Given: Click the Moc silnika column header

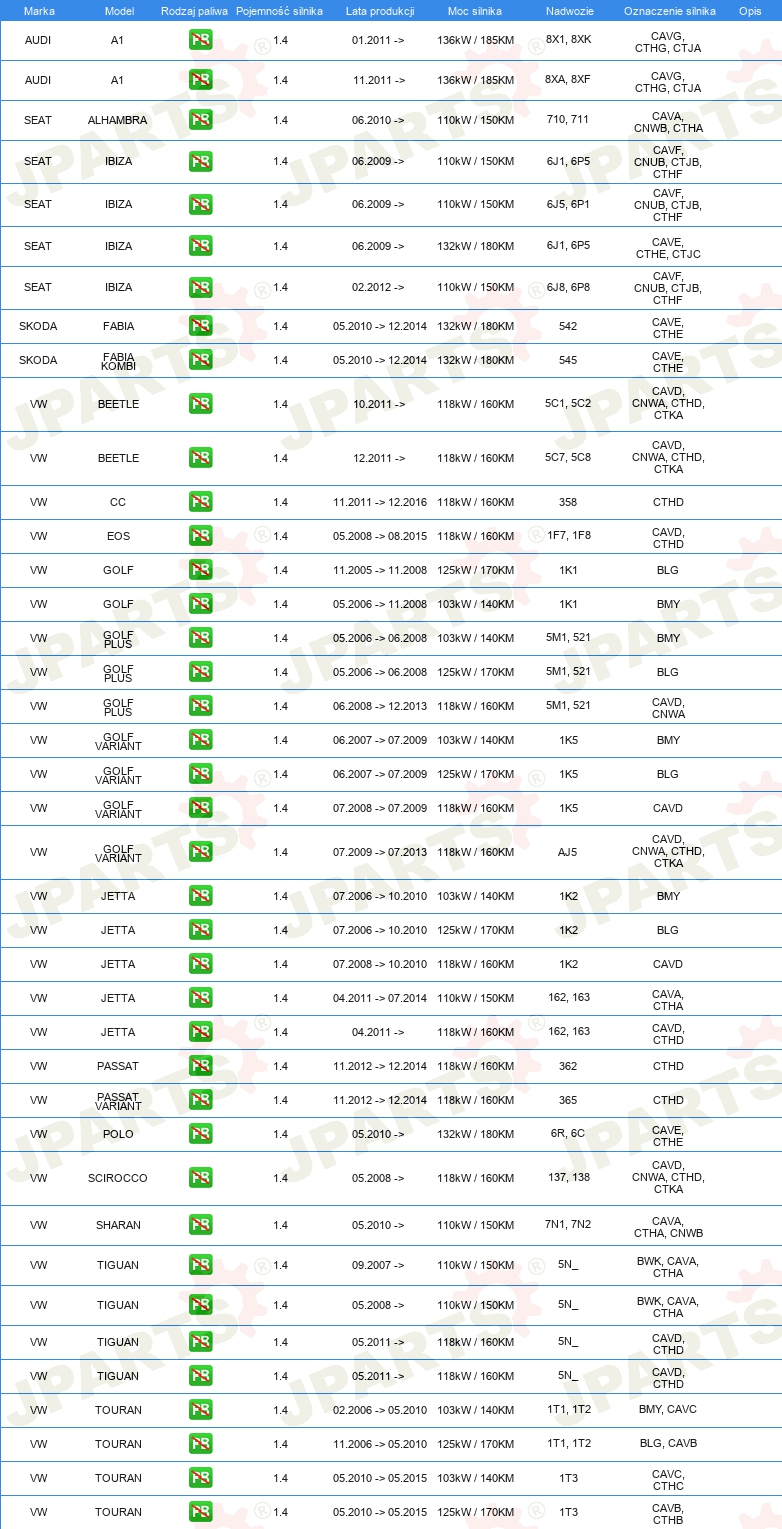Looking at the screenshot, I should coord(475,10).
